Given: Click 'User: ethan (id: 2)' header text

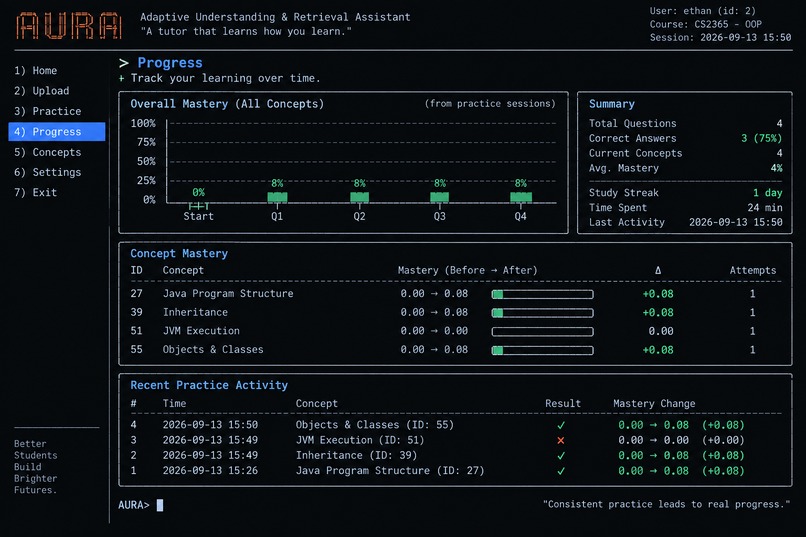Looking at the screenshot, I should (x=703, y=11).
